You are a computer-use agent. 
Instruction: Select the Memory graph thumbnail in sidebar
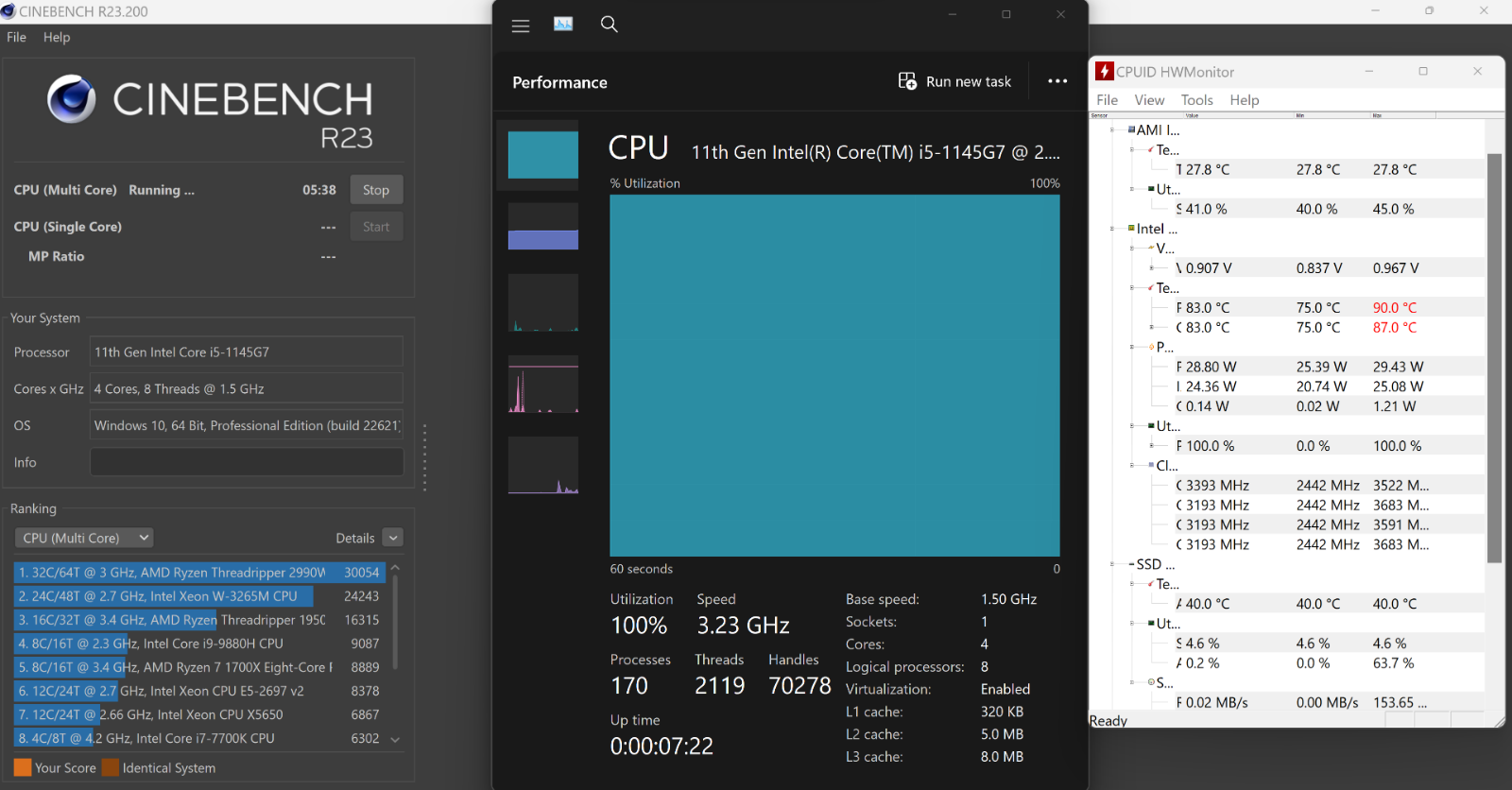click(542, 227)
